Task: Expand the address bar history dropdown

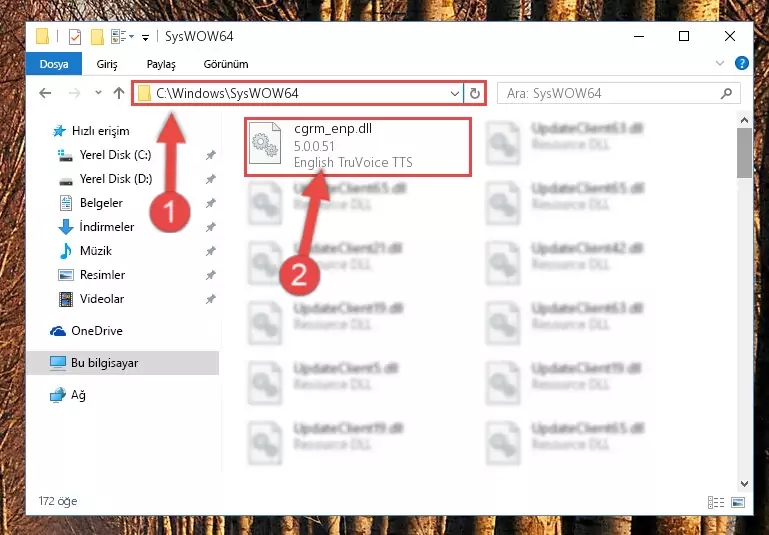Action: [x=455, y=93]
